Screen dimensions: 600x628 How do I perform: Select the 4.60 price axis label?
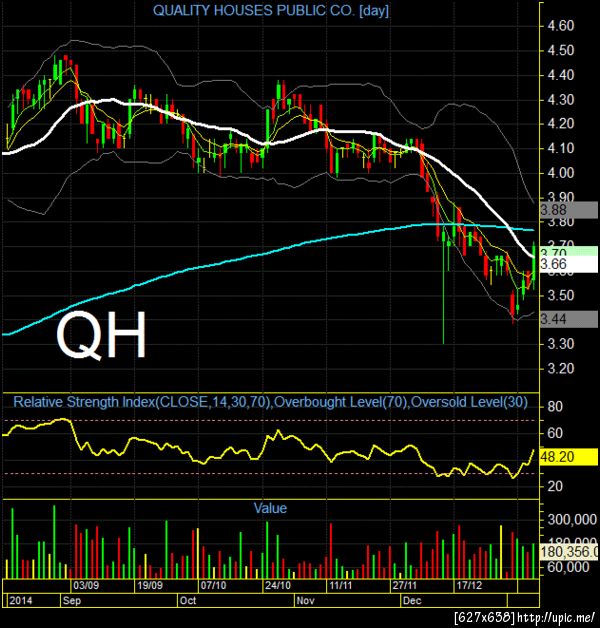[561, 26]
